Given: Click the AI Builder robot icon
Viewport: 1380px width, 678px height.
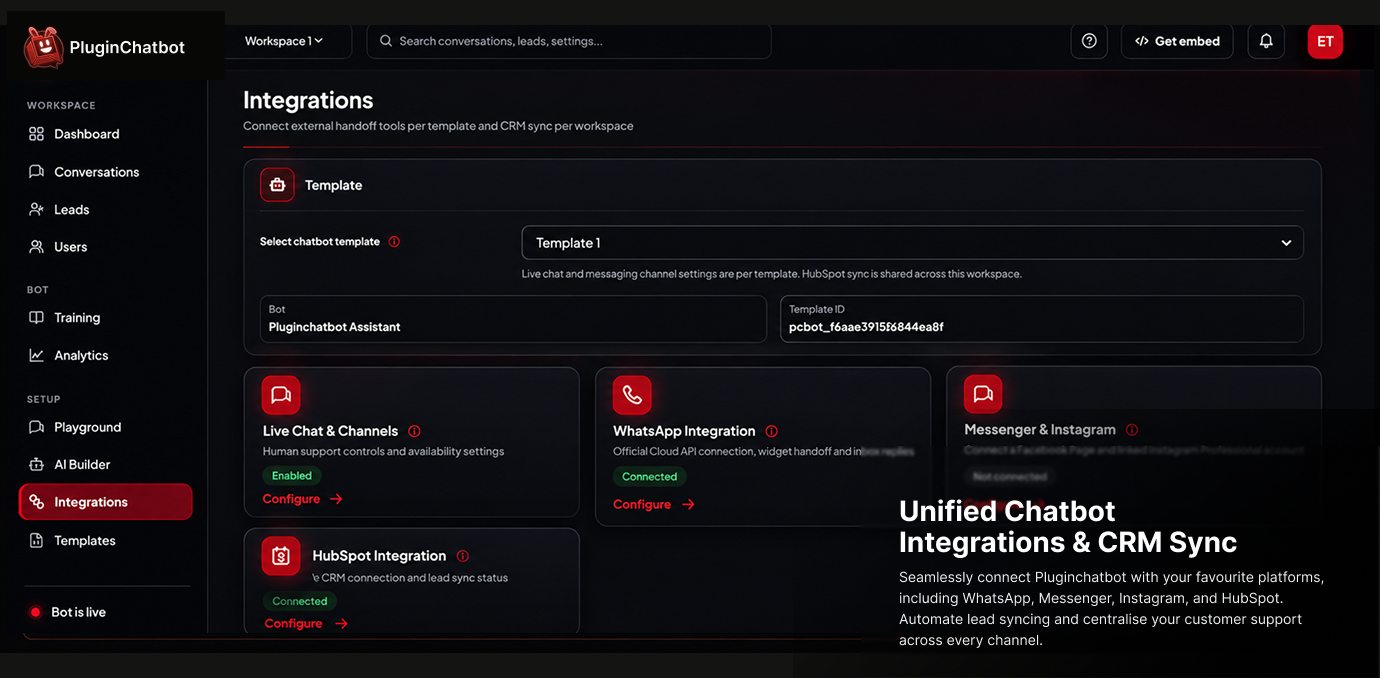Looking at the screenshot, I should point(37,465).
